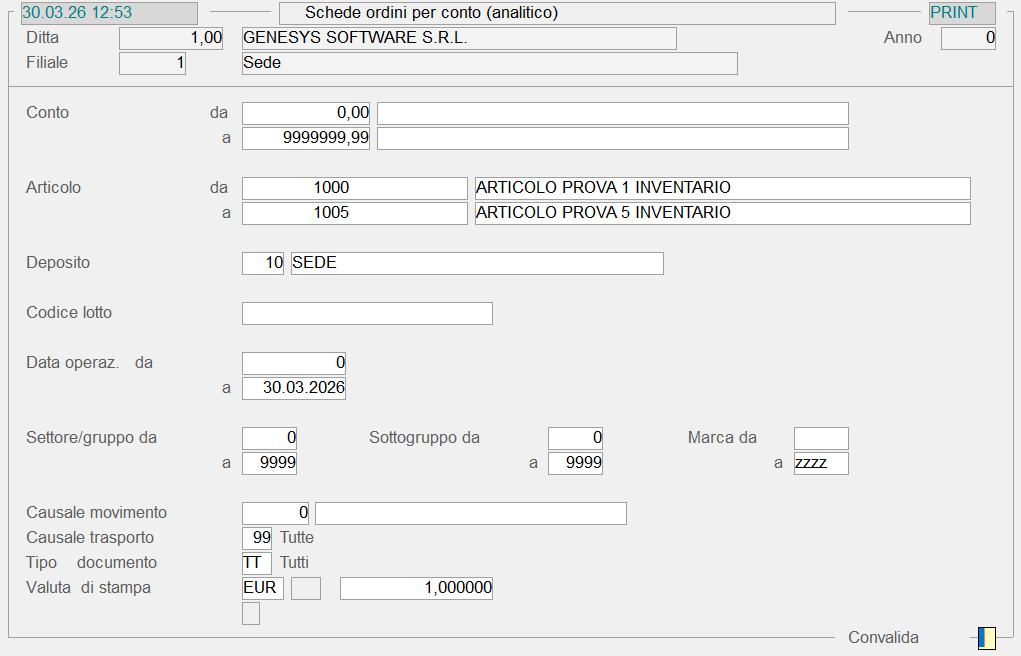The height and width of the screenshot is (656, 1021).
Task: Click the Conto 'a' field showing 9999999,99
Action: pyautogui.click(x=306, y=138)
